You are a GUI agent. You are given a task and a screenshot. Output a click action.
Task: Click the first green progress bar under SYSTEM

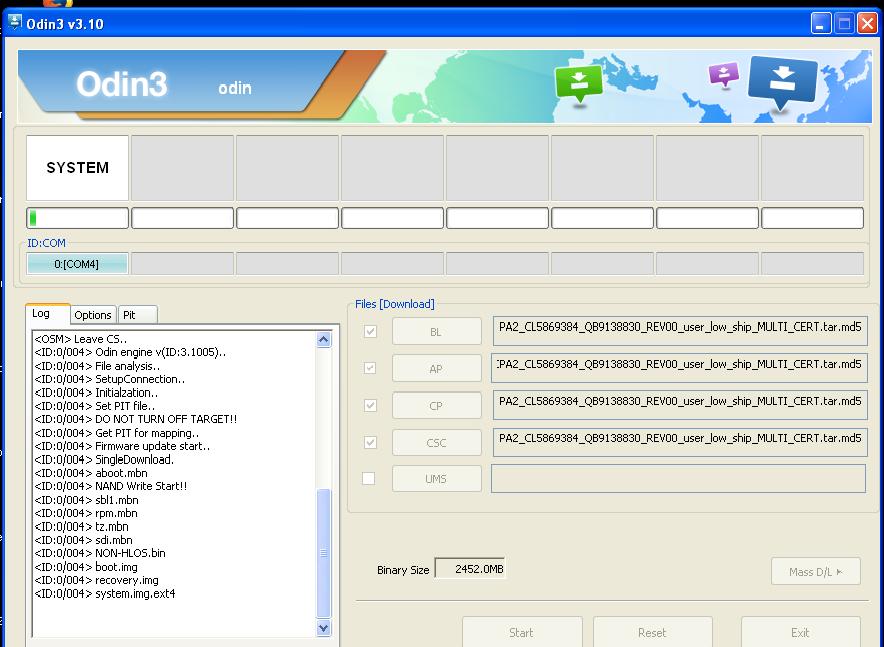click(77, 218)
